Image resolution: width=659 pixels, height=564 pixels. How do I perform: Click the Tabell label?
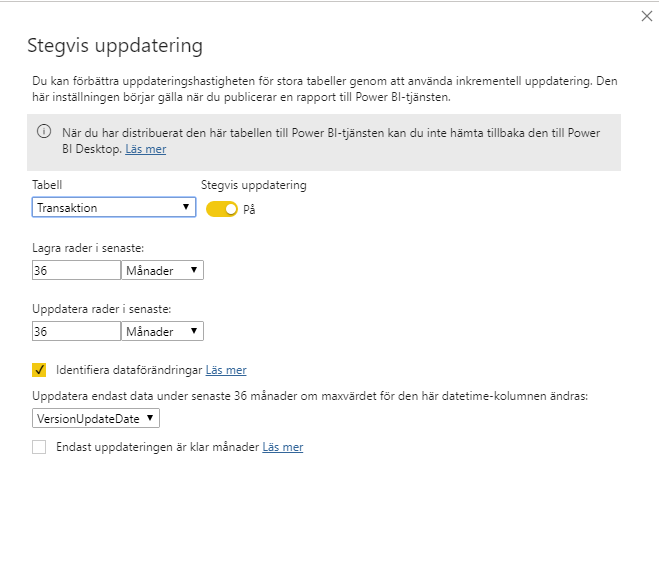[47, 185]
